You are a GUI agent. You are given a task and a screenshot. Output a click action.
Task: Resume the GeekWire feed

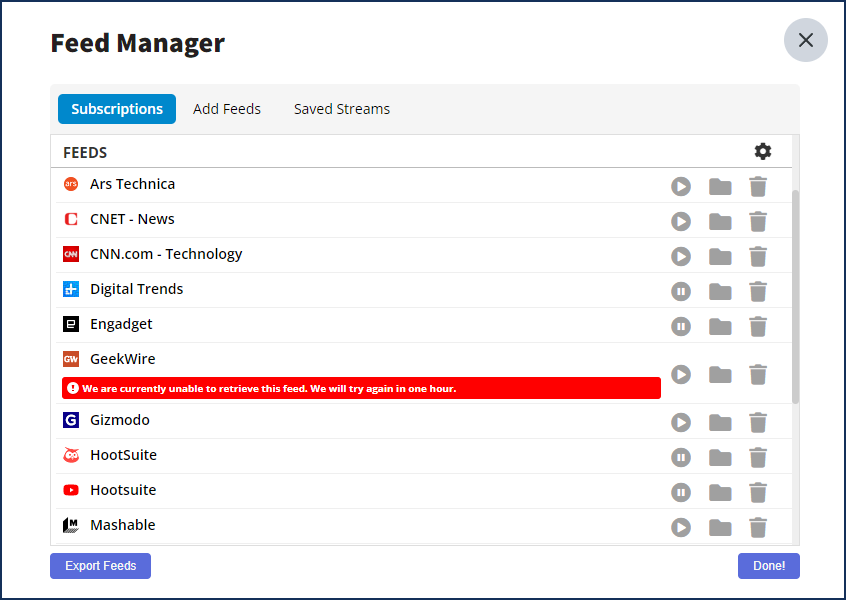(x=681, y=374)
